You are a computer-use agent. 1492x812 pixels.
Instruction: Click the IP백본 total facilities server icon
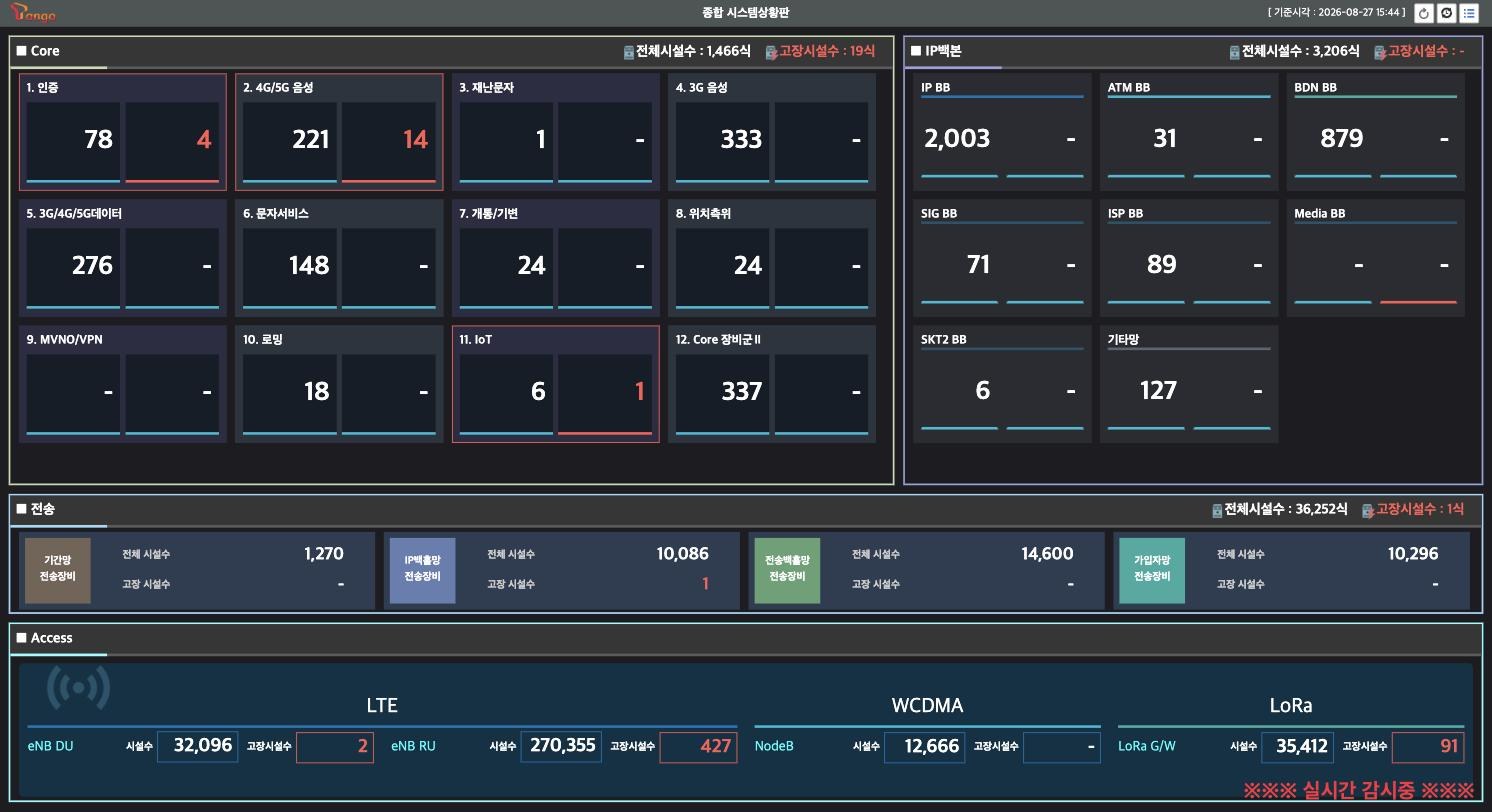click(1234, 52)
